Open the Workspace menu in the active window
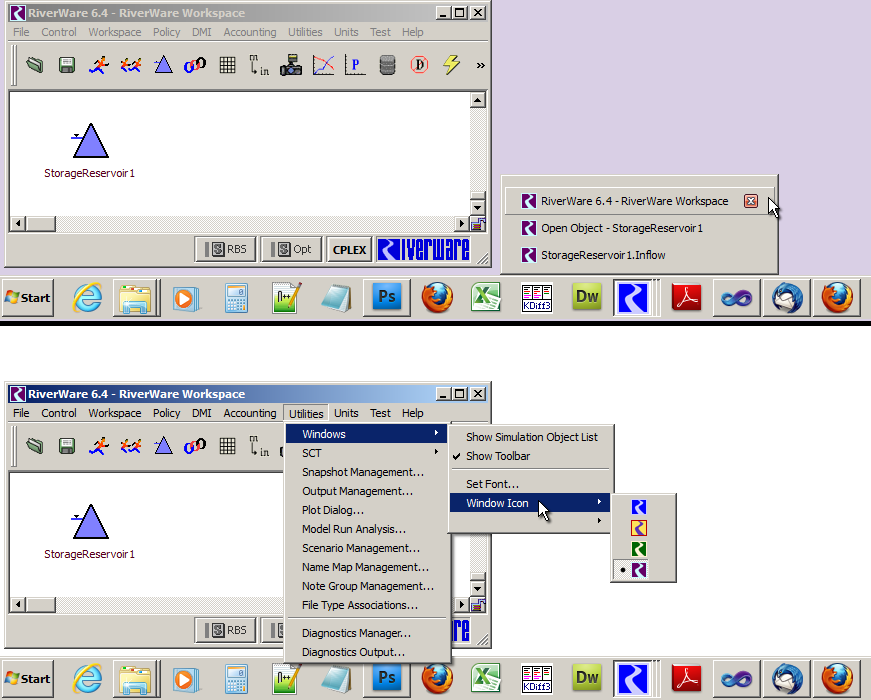The image size is (871, 700). point(115,413)
